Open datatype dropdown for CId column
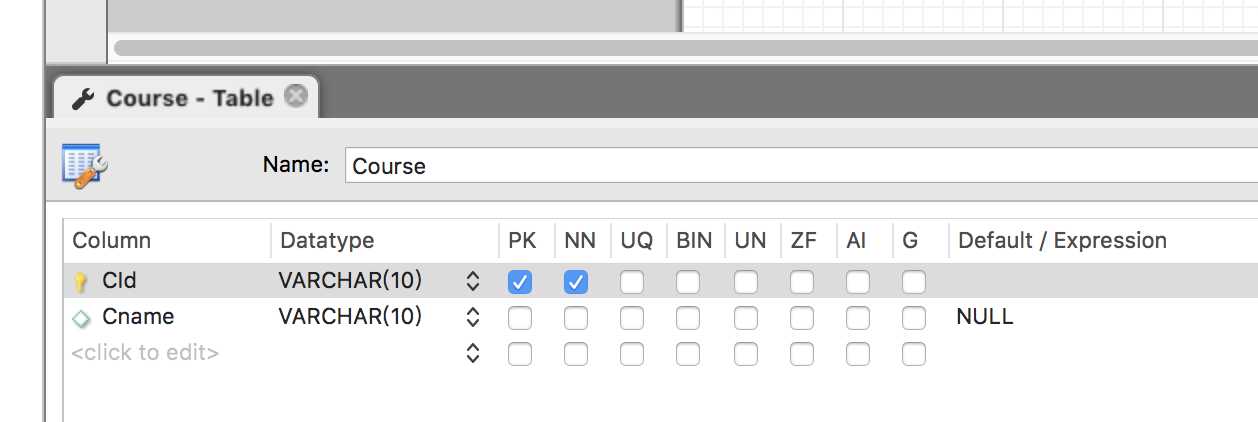Screen dimensions: 1258x422 [473, 282]
